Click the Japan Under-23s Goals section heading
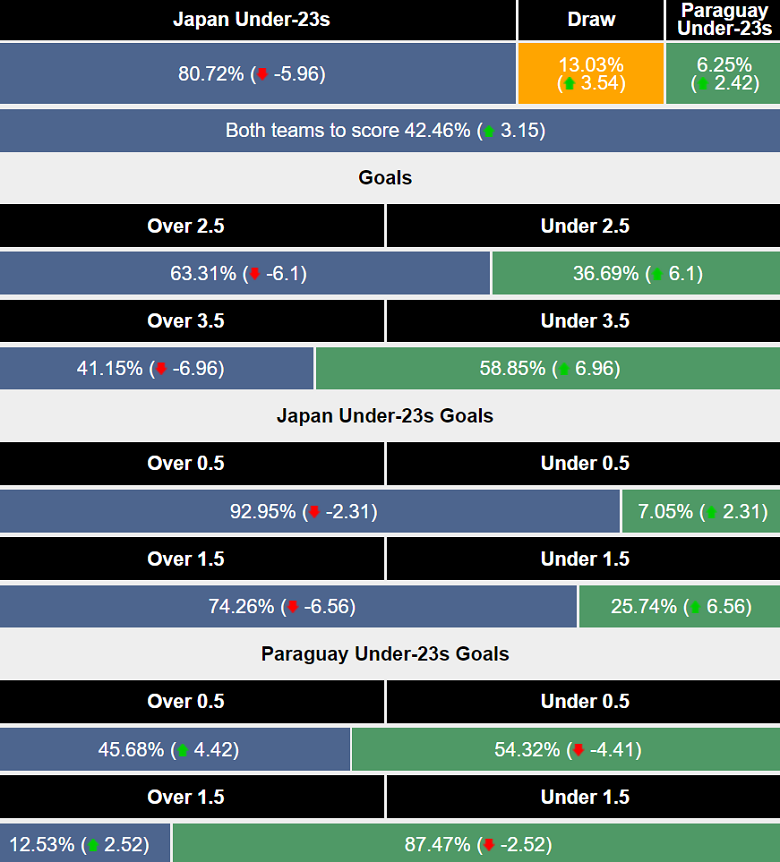 point(385,416)
